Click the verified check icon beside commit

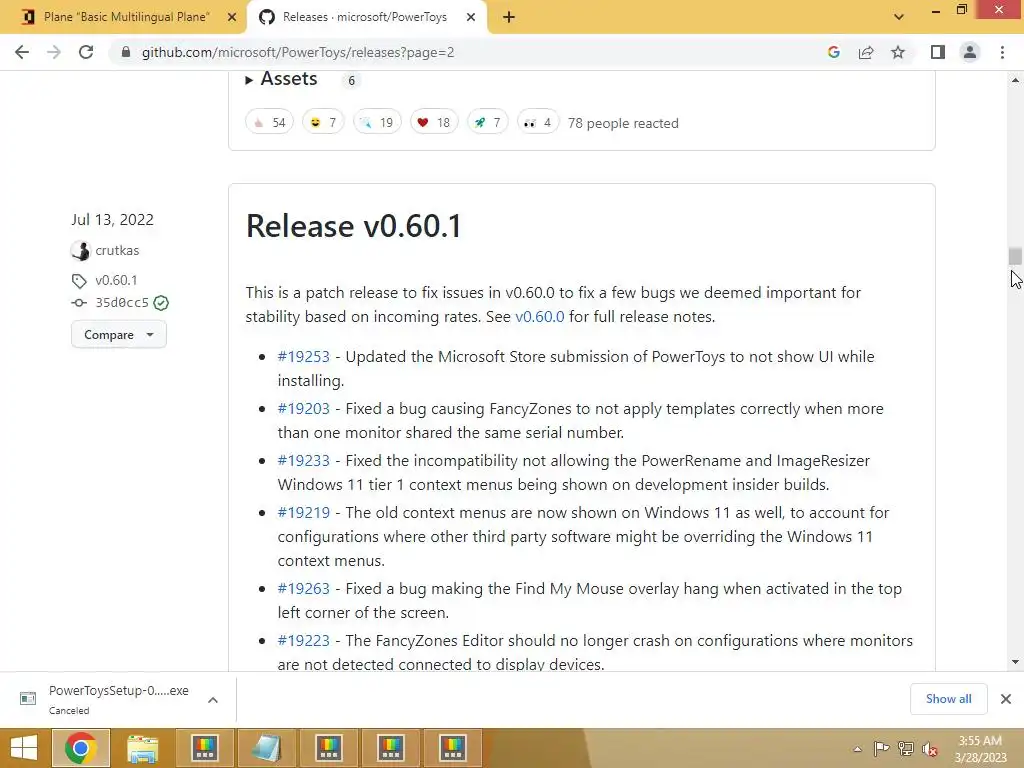tap(161, 303)
